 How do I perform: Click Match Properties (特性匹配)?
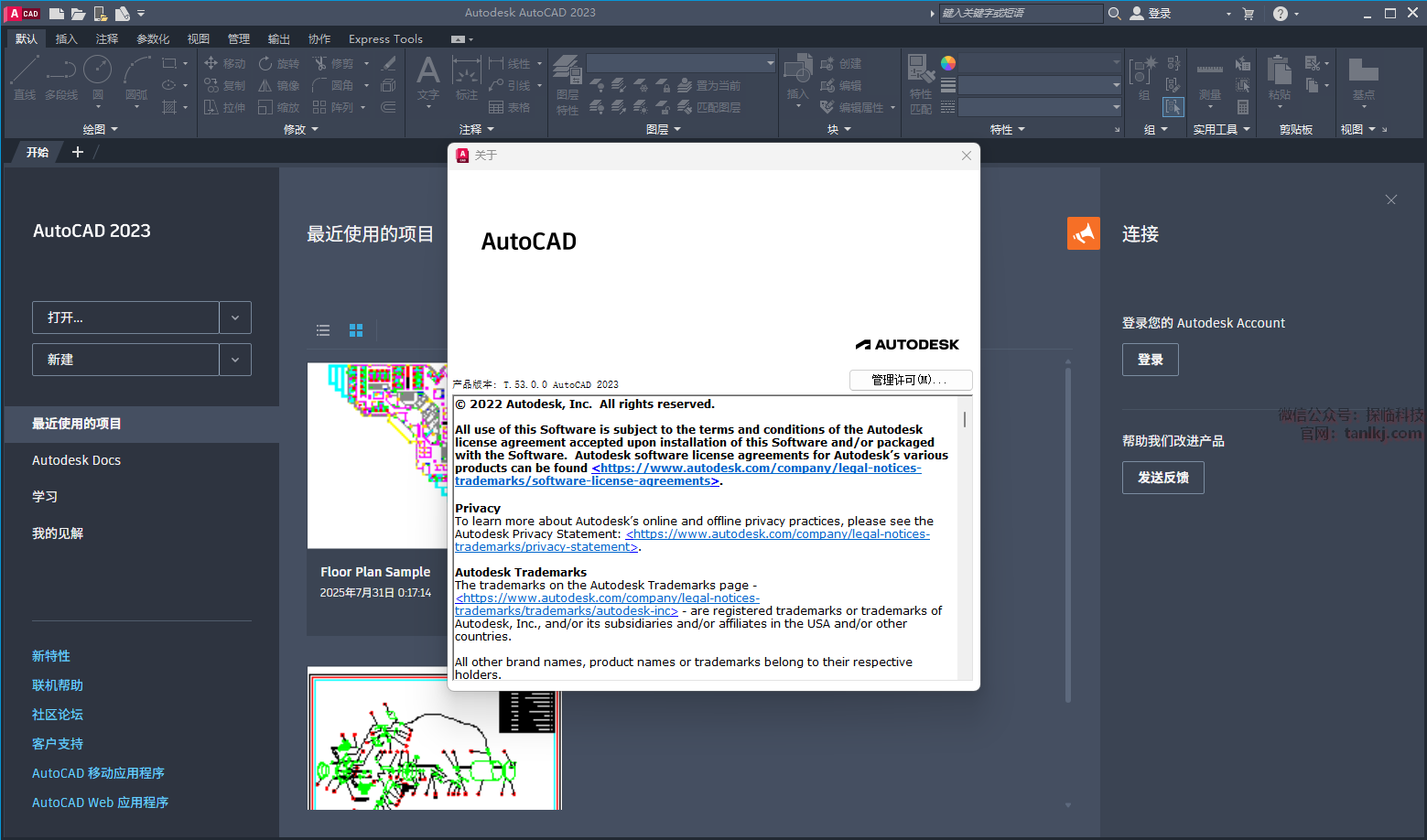pyautogui.click(x=921, y=84)
